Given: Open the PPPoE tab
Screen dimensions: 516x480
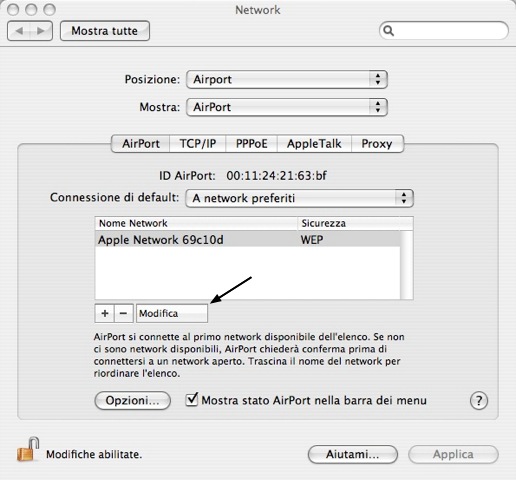Looking at the screenshot, I should (251, 144).
